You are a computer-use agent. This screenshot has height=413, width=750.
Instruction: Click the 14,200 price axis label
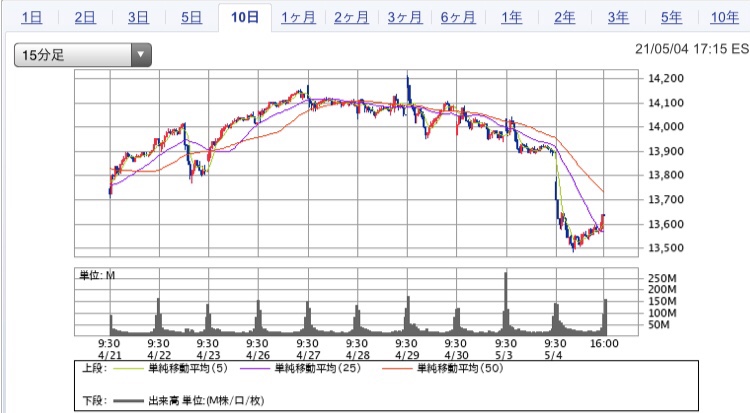click(x=666, y=78)
